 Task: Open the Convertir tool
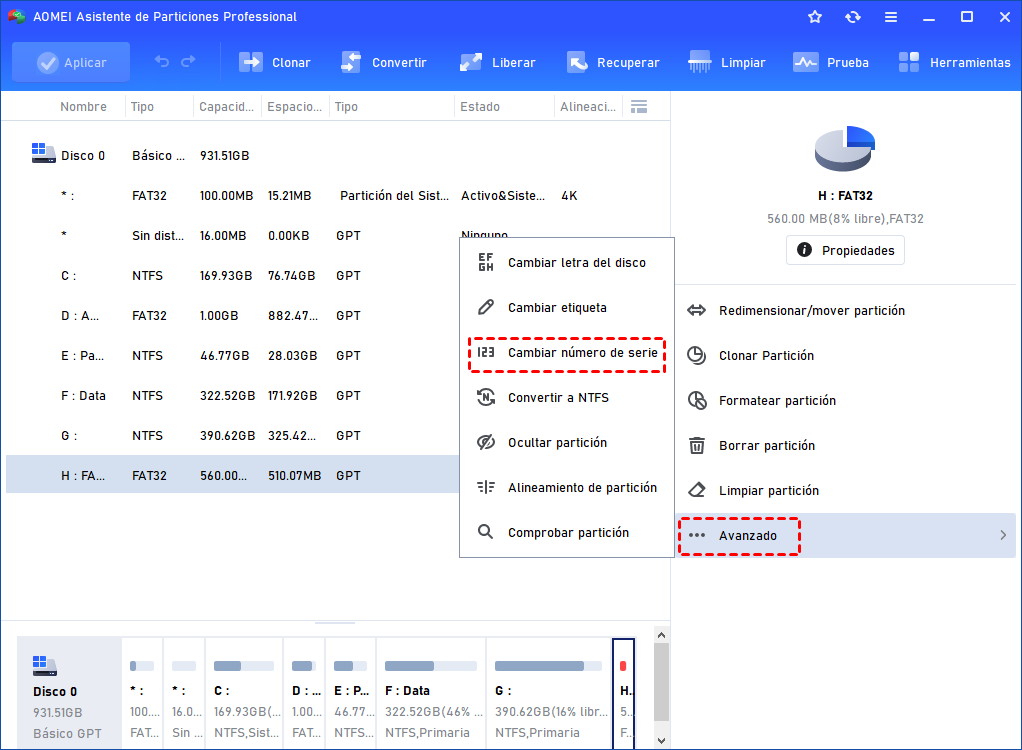coord(383,63)
